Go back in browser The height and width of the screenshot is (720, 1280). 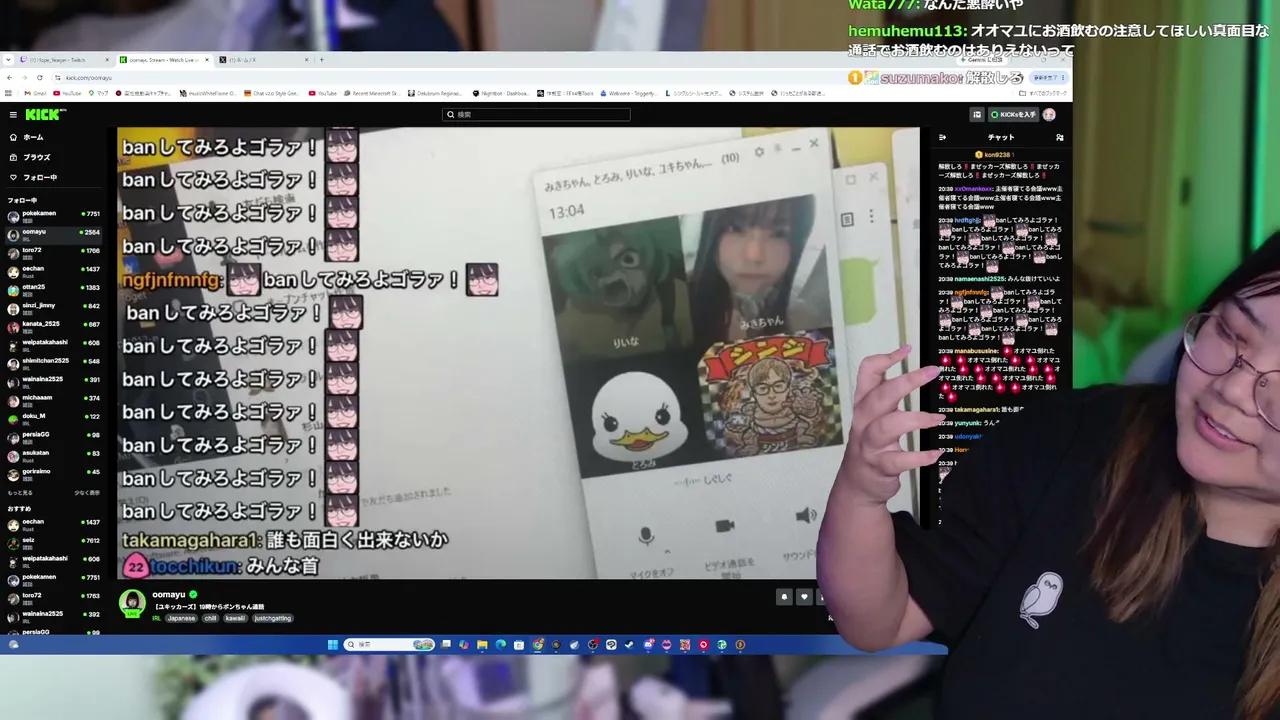10,77
